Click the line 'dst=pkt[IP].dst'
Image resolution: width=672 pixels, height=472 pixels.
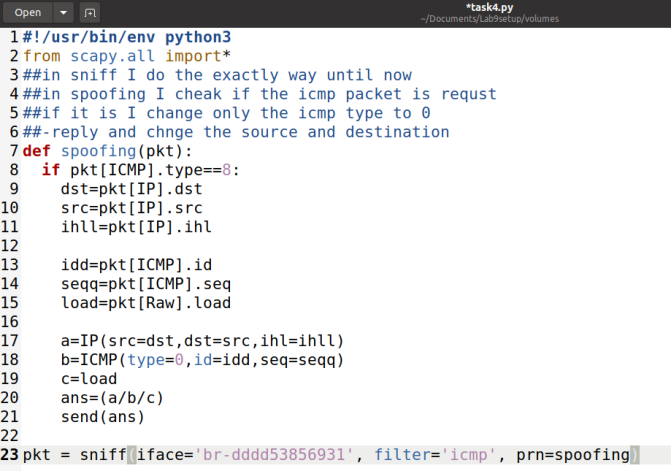click(132, 189)
